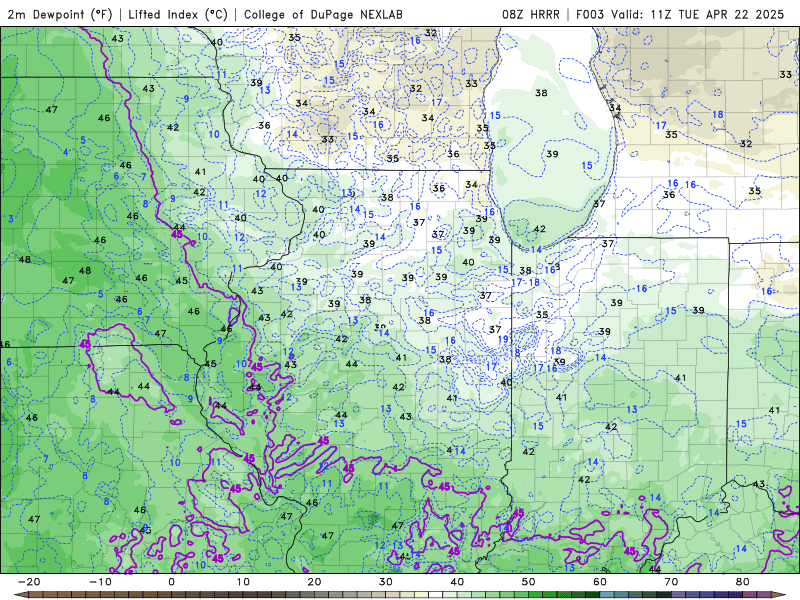Click the 80 tick label on color scale
The width and height of the screenshot is (800, 600).
coord(743,582)
